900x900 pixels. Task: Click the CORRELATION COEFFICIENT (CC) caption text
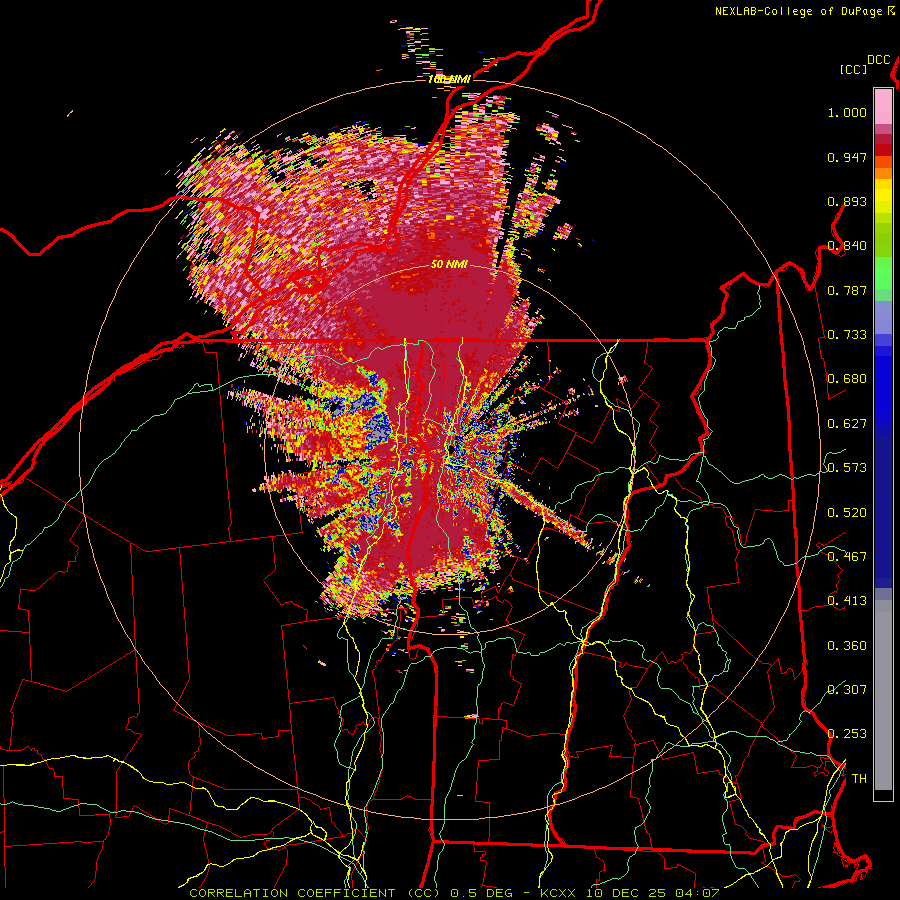point(315,893)
